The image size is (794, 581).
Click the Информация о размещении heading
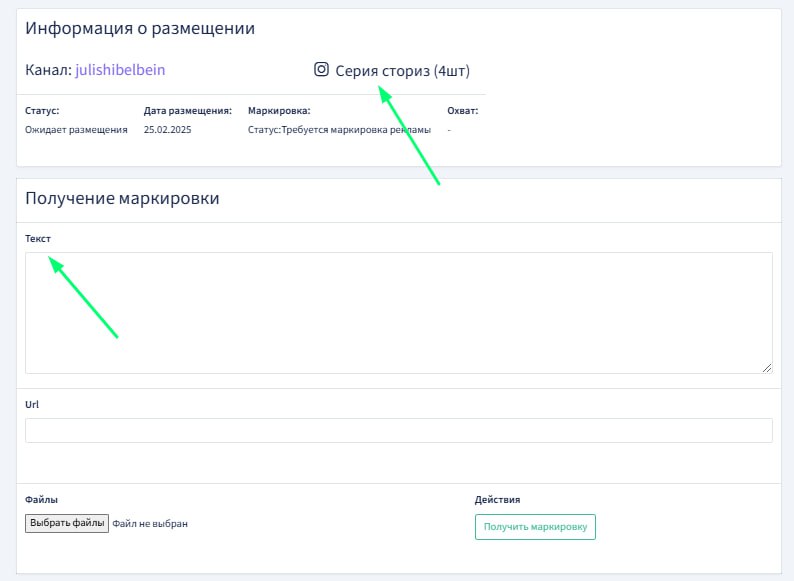(x=140, y=28)
